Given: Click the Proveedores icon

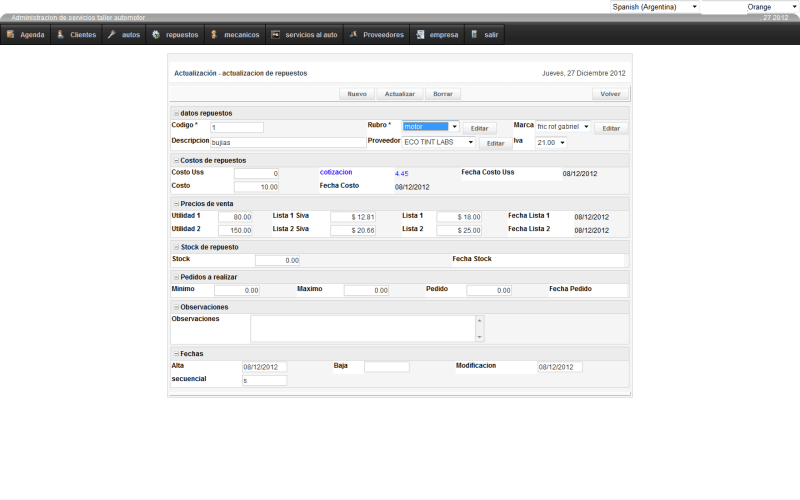Looking at the screenshot, I should coord(352,35).
